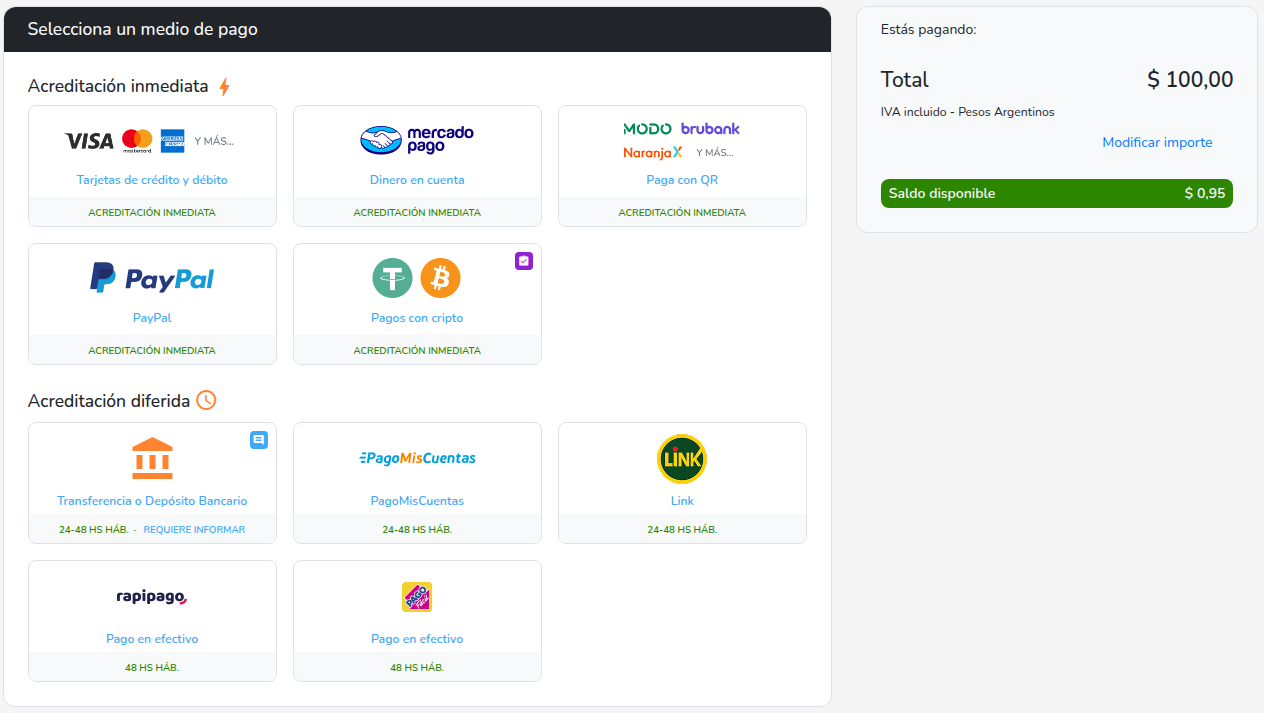Image resolution: width=1264 pixels, height=713 pixels.
Task: Click the Brubank logo
Action: pos(710,128)
